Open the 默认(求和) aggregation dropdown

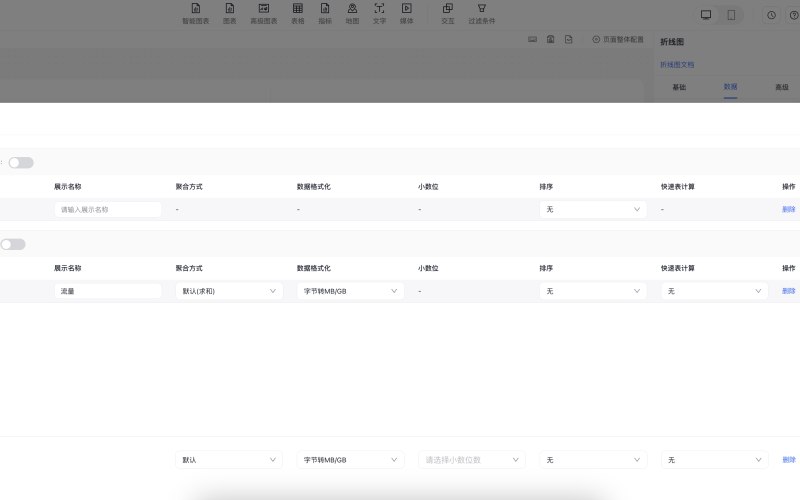click(229, 291)
